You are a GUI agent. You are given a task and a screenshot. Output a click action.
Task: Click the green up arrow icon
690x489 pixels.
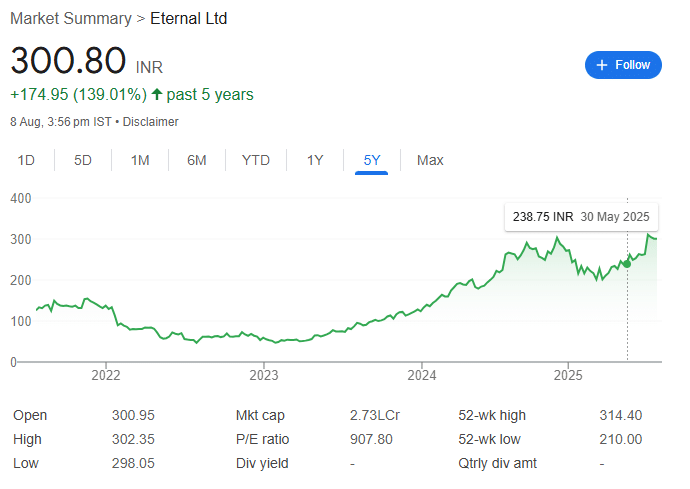157,94
